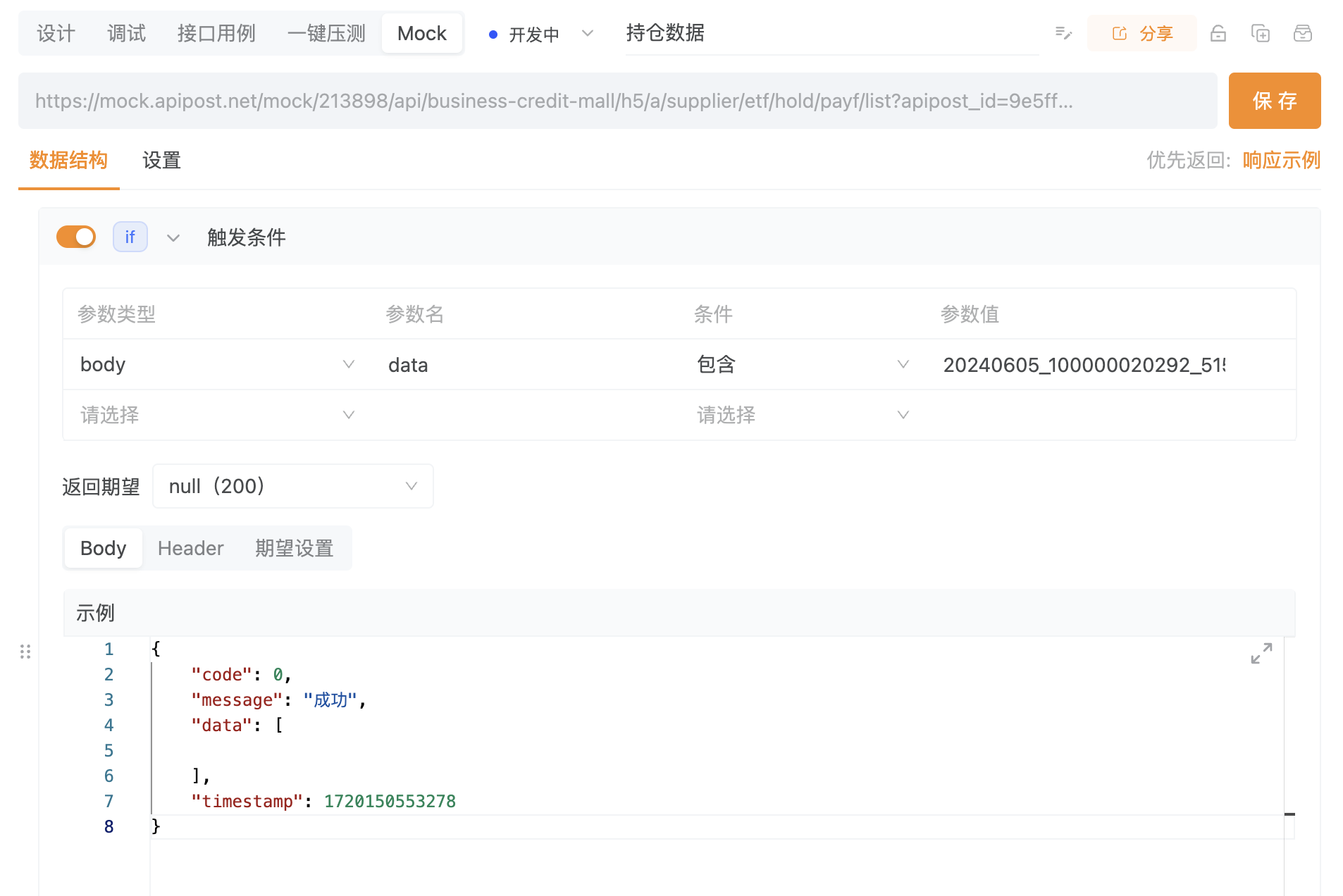
Task: Click the mock URL field
Action: coord(618,101)
